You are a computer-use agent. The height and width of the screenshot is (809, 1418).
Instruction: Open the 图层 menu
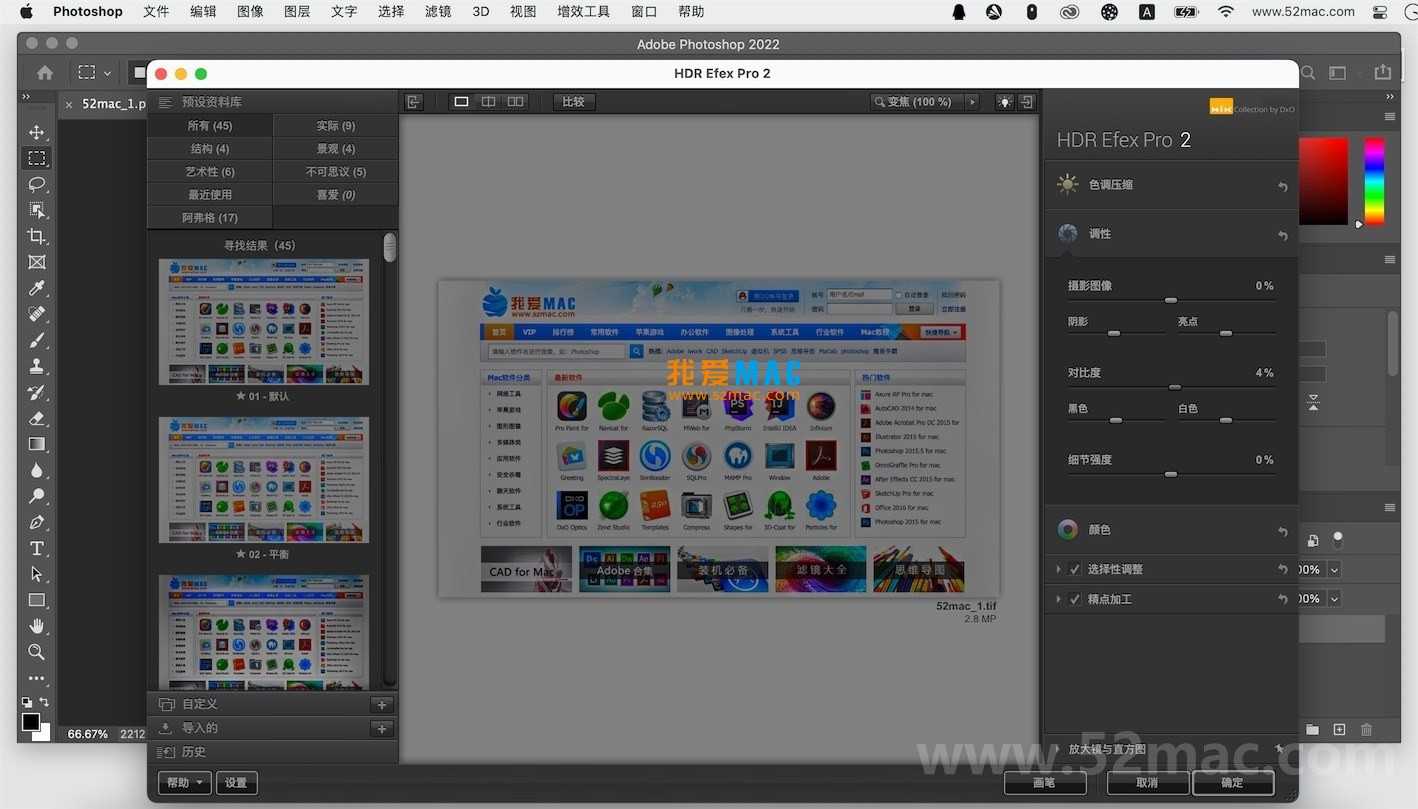[x=297, y=12]
